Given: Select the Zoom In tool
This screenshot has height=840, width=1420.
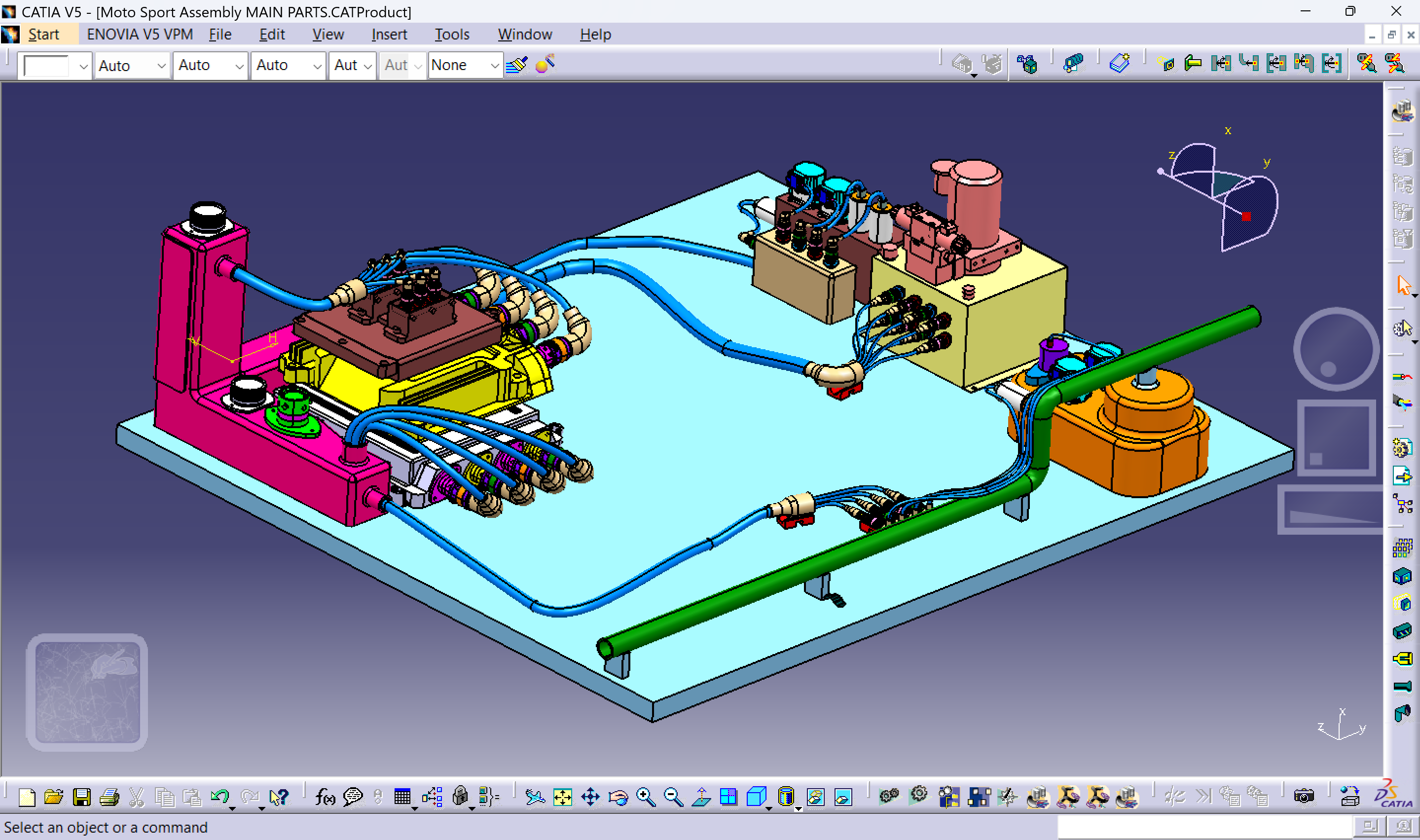Looking at the screenshot, I should point(645,797).
